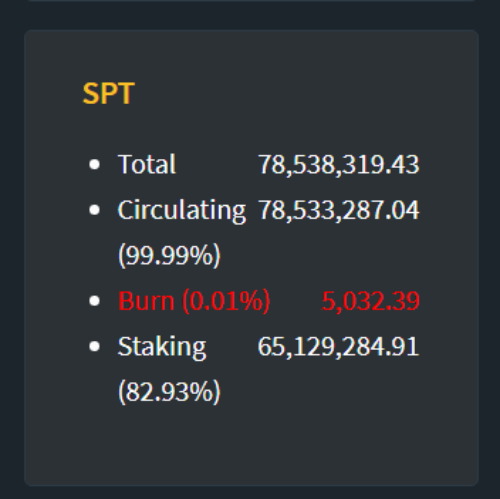Click empty card space right of SPT title
Image resolution: width=500 pixels, height=499 pixels.
(300, 94)
